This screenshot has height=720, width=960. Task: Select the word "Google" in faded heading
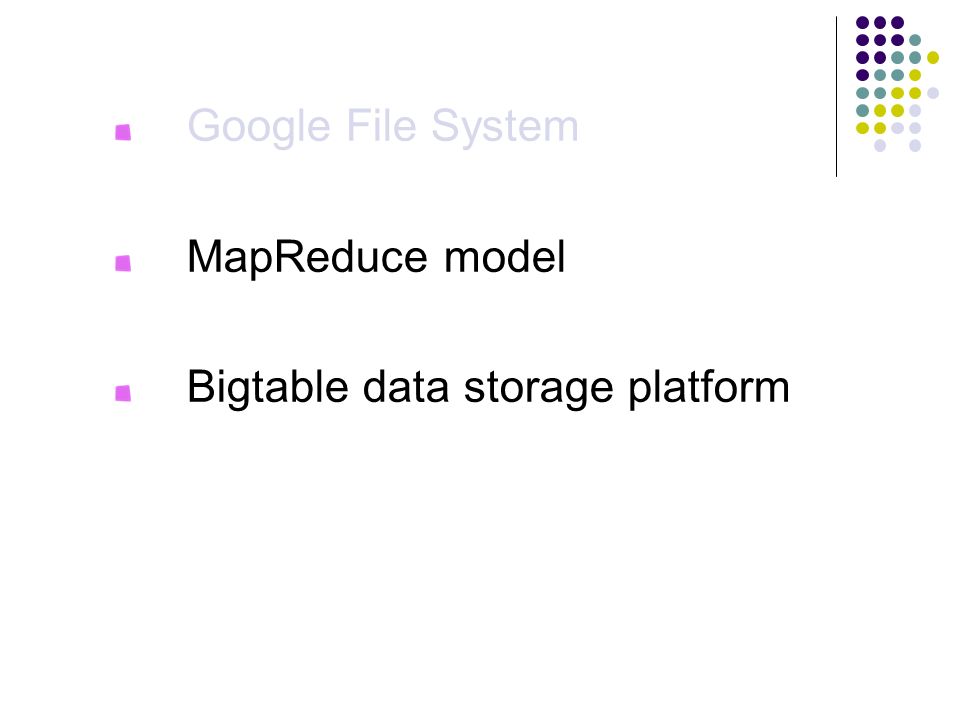coord(259,127)
